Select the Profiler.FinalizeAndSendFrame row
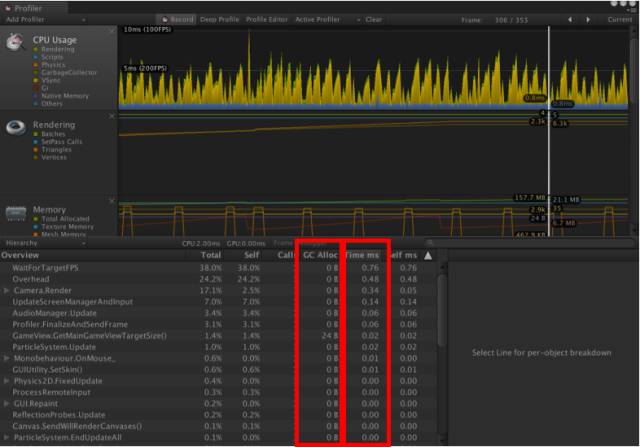This screenshot has width=640, height=447. pyautogui.click(x=218, y=324)
